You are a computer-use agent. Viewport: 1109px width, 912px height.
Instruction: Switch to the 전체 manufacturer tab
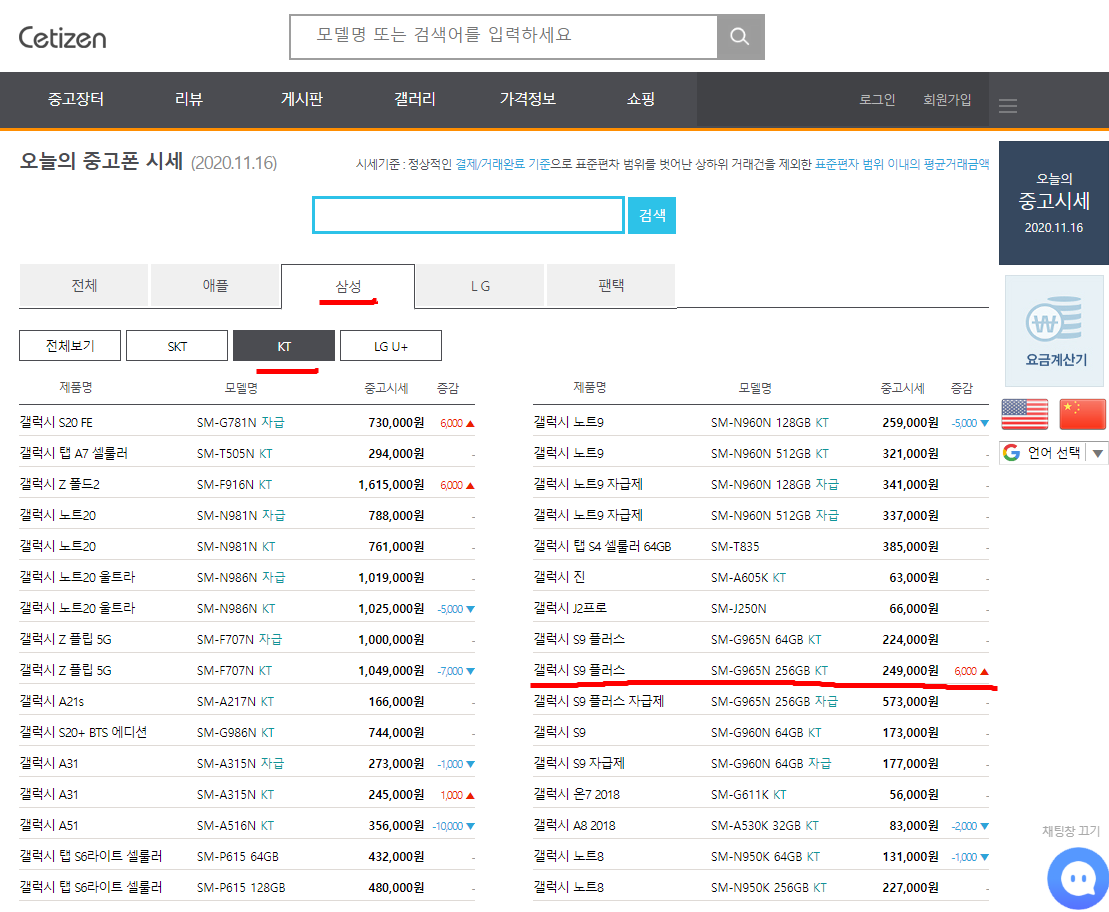click(84, 285)
